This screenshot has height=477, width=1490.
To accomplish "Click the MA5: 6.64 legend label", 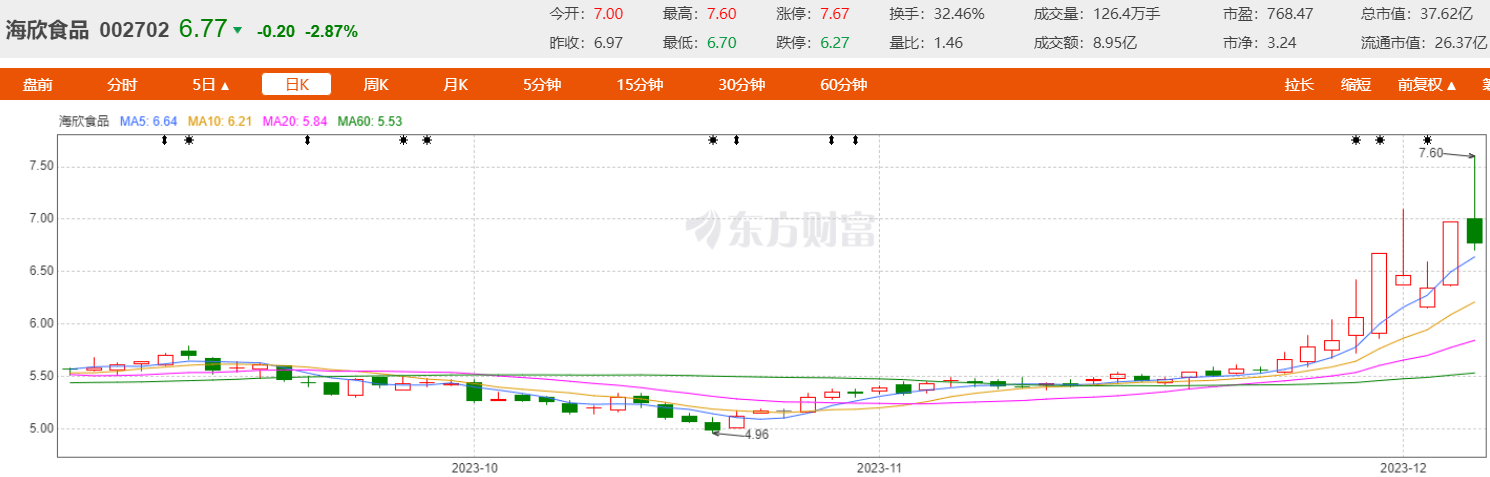I will (x=148, y=121).
